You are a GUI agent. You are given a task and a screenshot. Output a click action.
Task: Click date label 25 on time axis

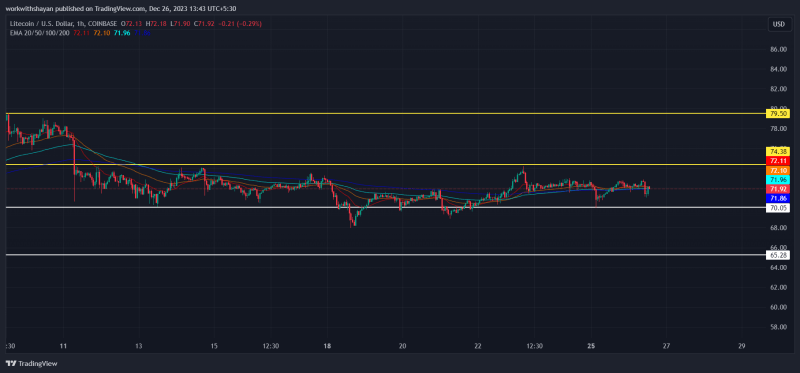tap(591, 346)
